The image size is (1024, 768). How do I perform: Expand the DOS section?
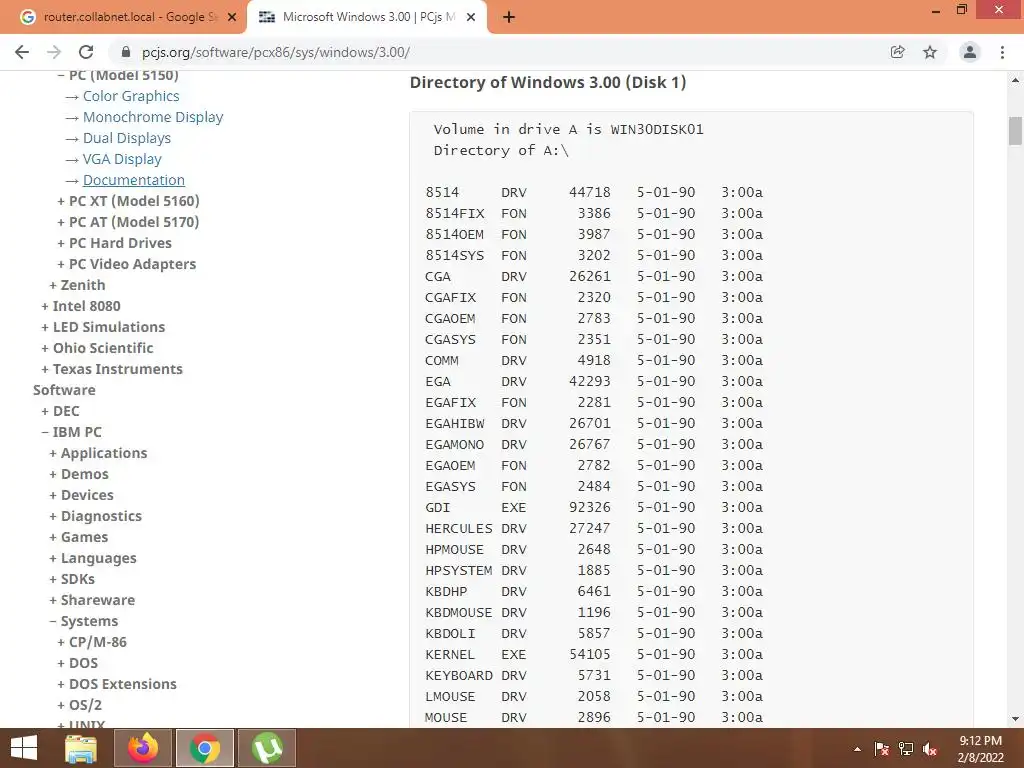coord(77,663)
